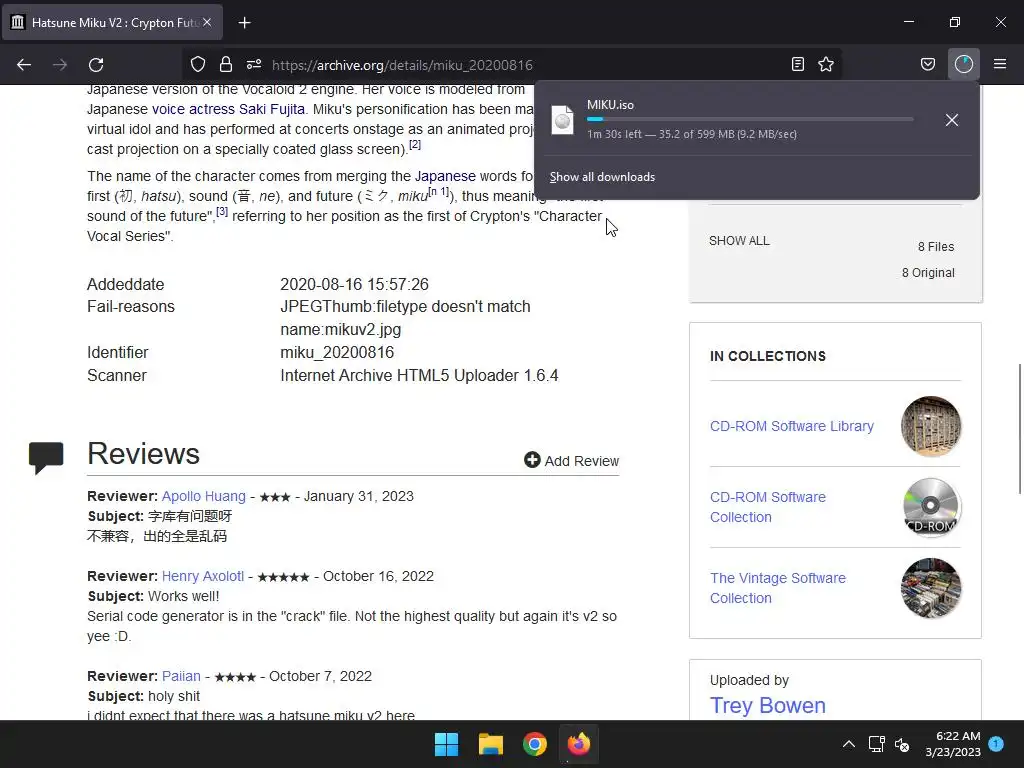Open the Firefox application menu
Image resolution: width=1024 pixels, height=768 pixels.
[1000, 64]
